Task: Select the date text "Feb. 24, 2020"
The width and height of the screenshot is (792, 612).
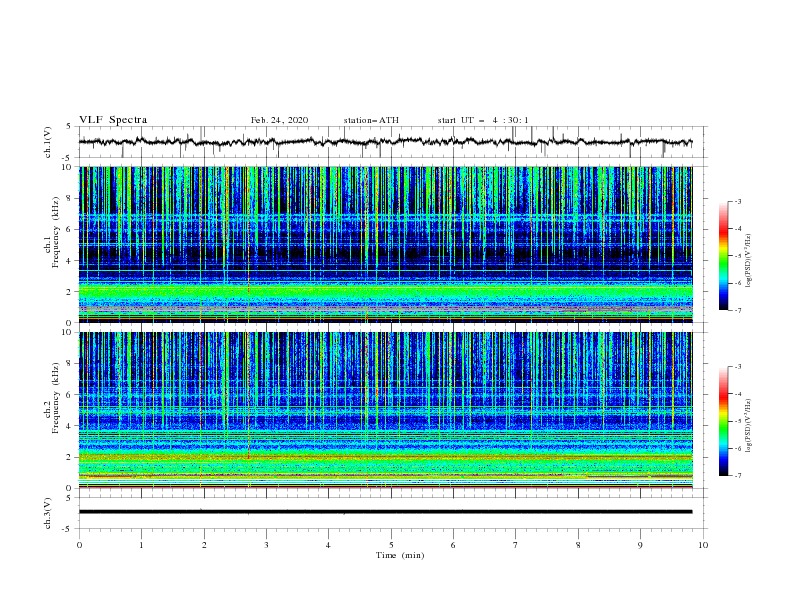Action: (x=279, y=120)
